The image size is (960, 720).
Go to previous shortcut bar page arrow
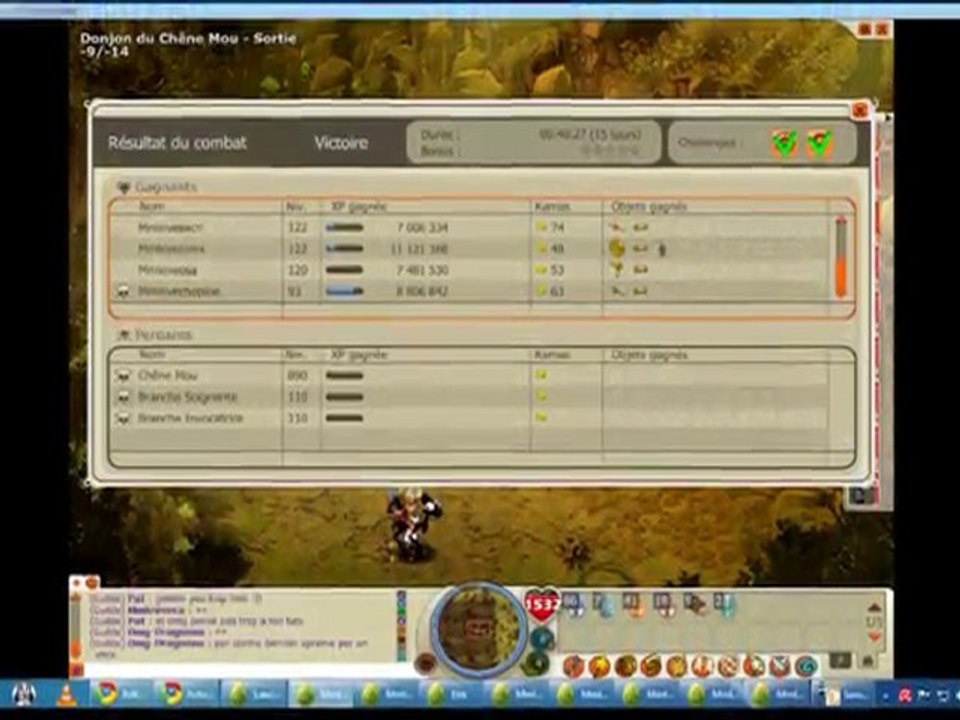click(x=874, y=607)
